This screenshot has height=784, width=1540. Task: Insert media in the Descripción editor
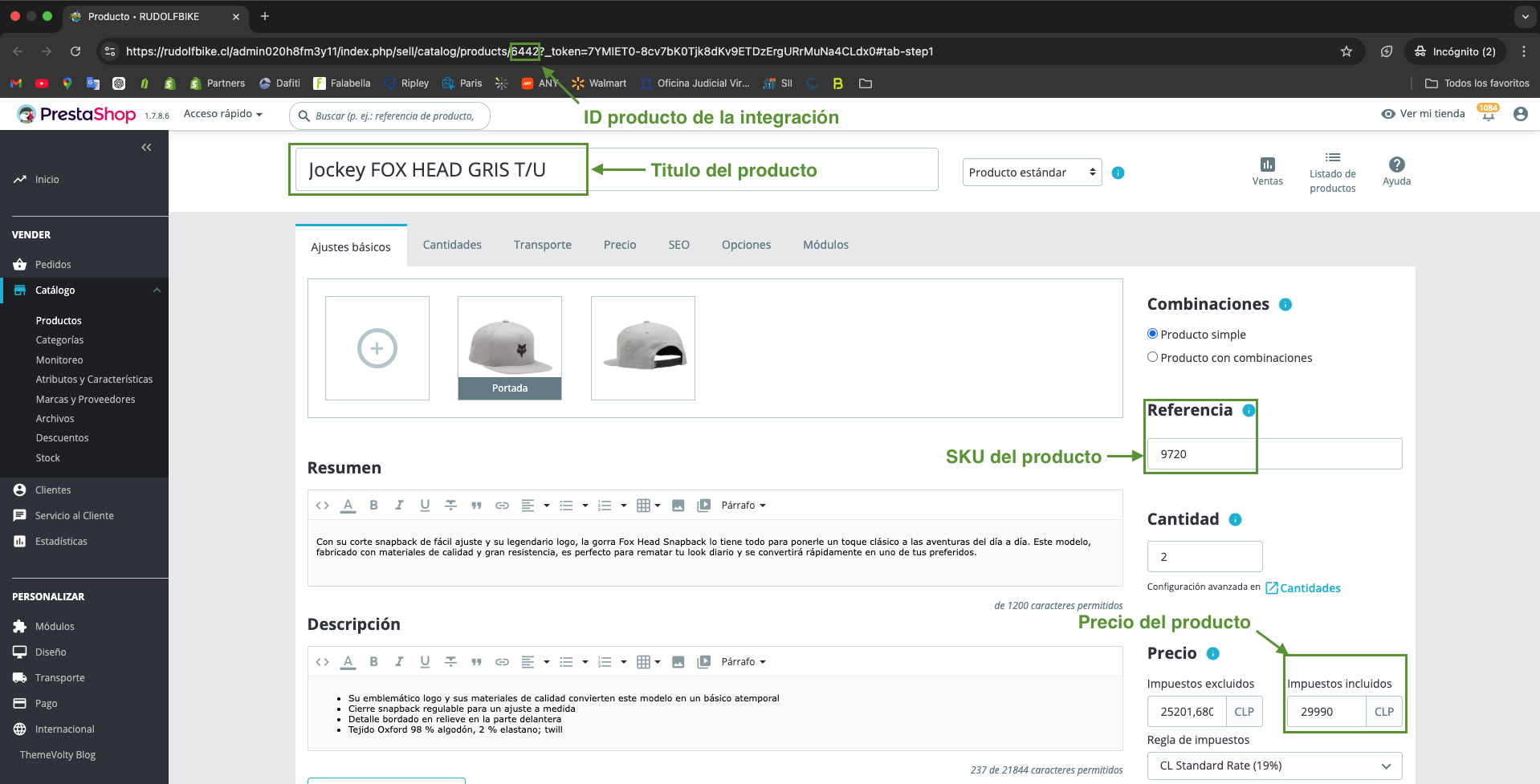point(704,662)
